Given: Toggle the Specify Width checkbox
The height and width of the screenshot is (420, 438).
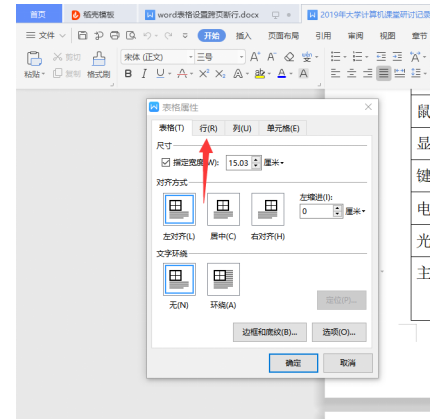Looking at the screenshot, I should (166, 163).
